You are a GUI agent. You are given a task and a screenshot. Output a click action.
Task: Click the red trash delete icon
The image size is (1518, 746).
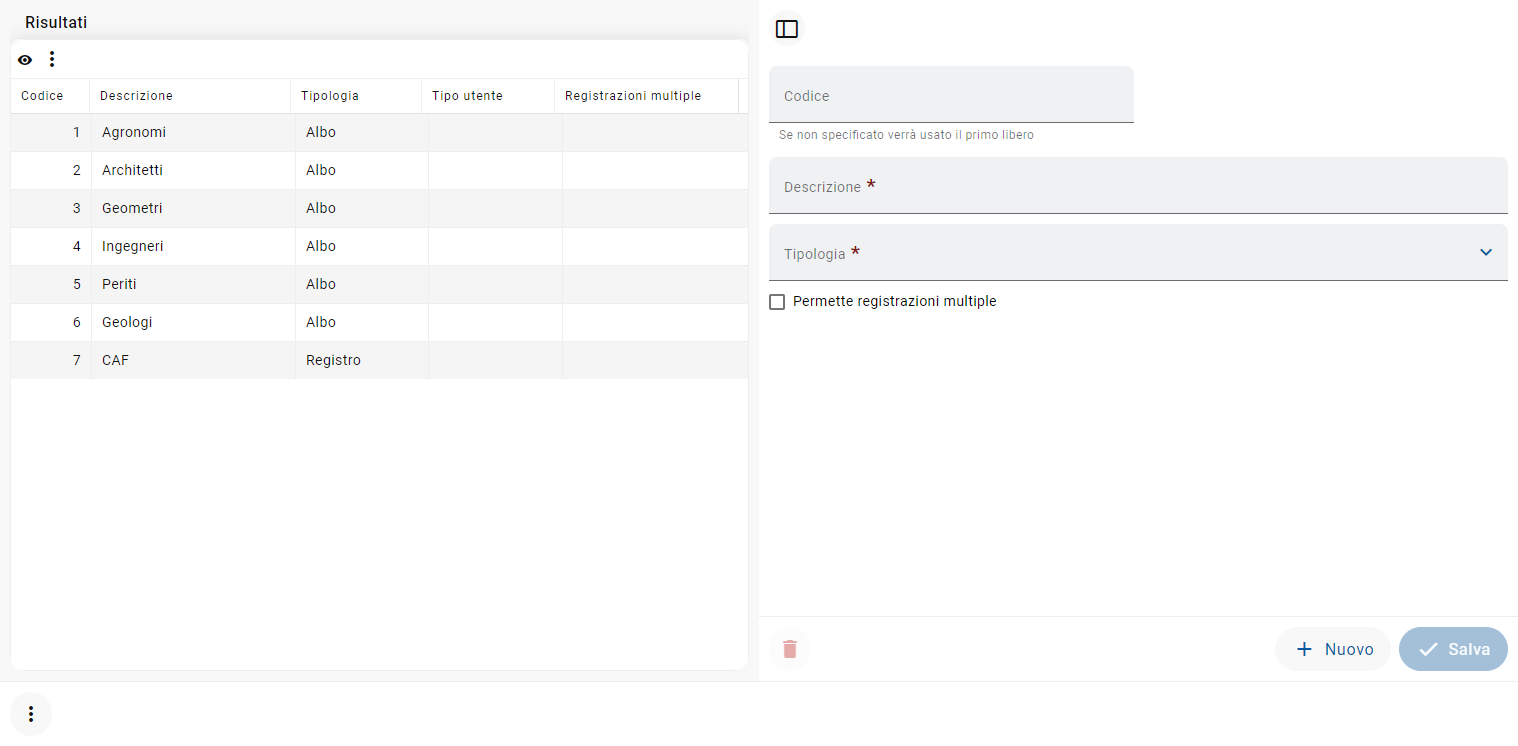coord(790,649)
